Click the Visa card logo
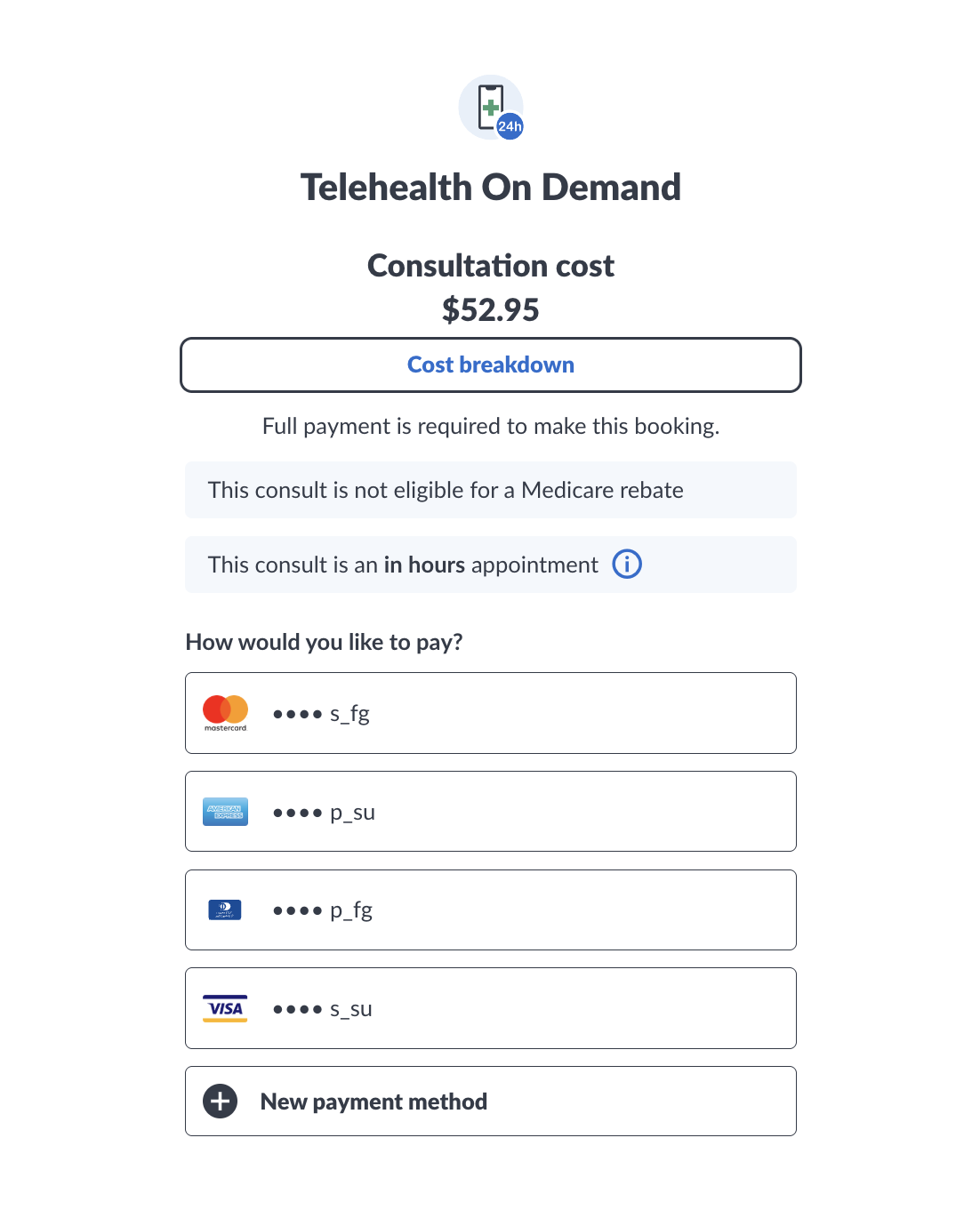 pyautogui.click(x=225, y=1008)
